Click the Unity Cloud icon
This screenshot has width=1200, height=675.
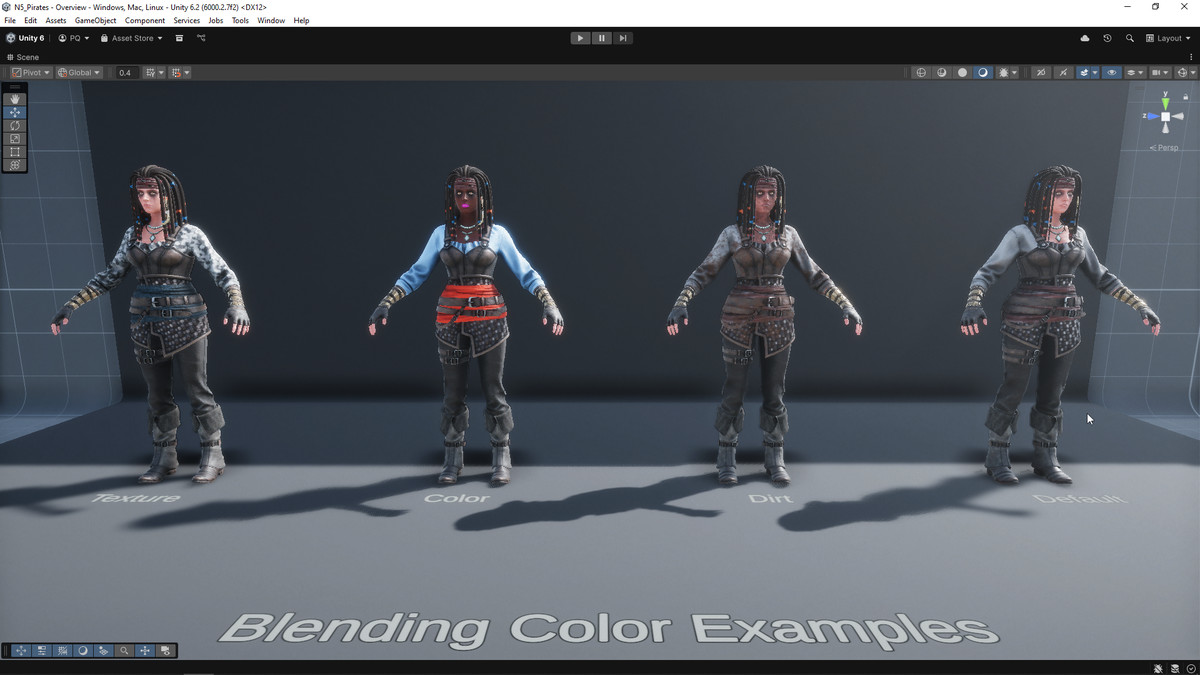click(x=1085, y=38)
